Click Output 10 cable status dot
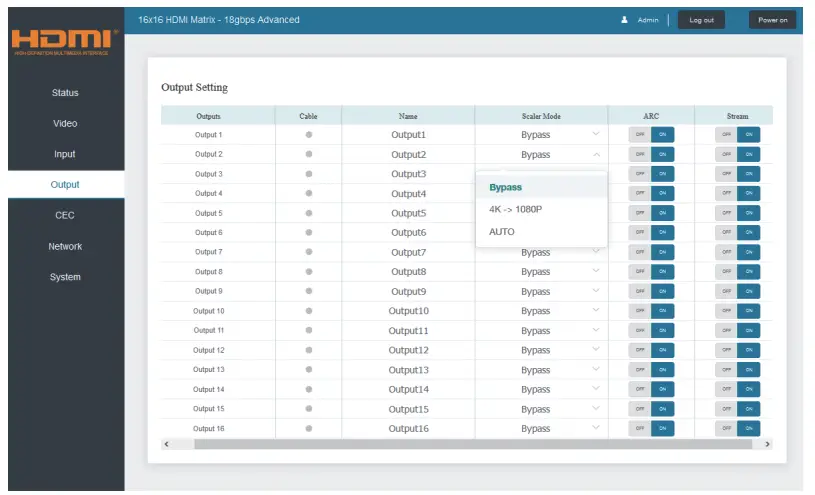 point(308,311)
